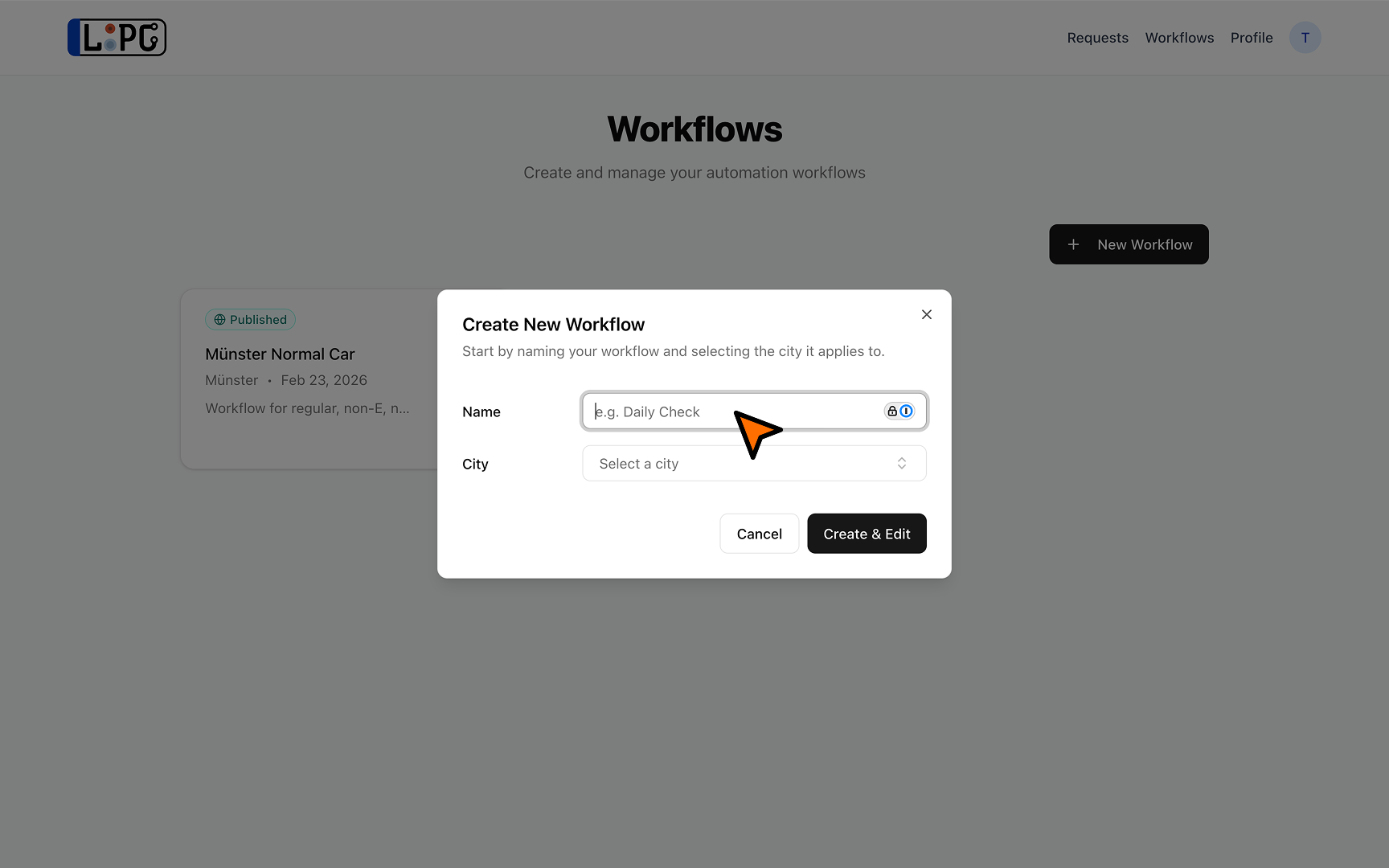This screenshot has height=868, width=1389.
Task: Click the Name field label
Action: (481, 412)
